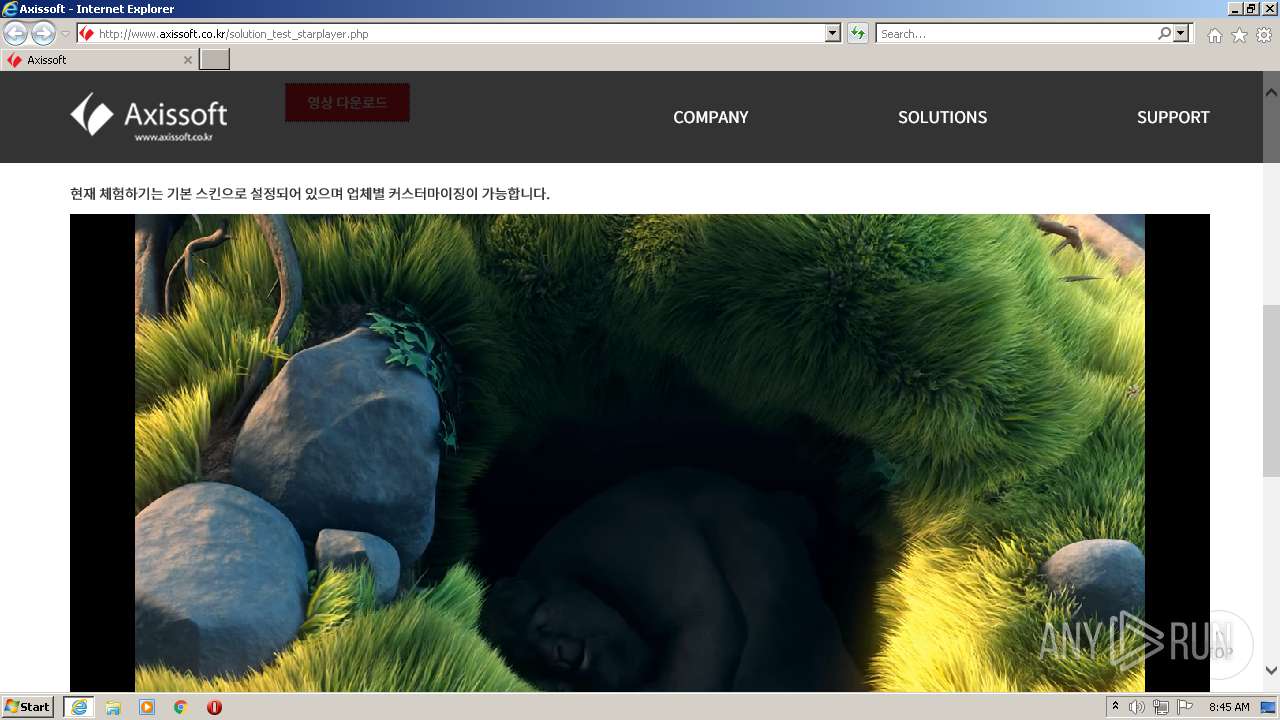Open the Action Center flag icon
The height and width of the screenshot is (720, 1280).
(1185, 707)
